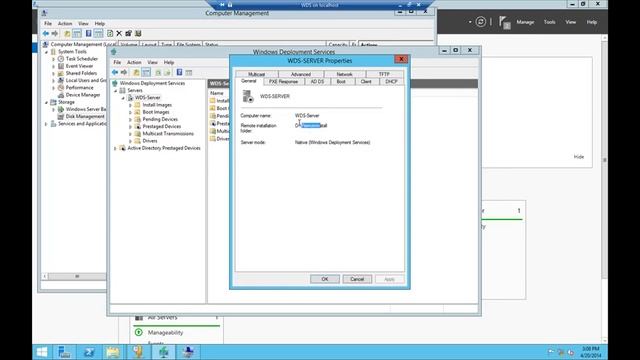The height and width of the screenshot is (360, 640).
Task: Open the TFTP tab
Action: (x=384, y=74)
